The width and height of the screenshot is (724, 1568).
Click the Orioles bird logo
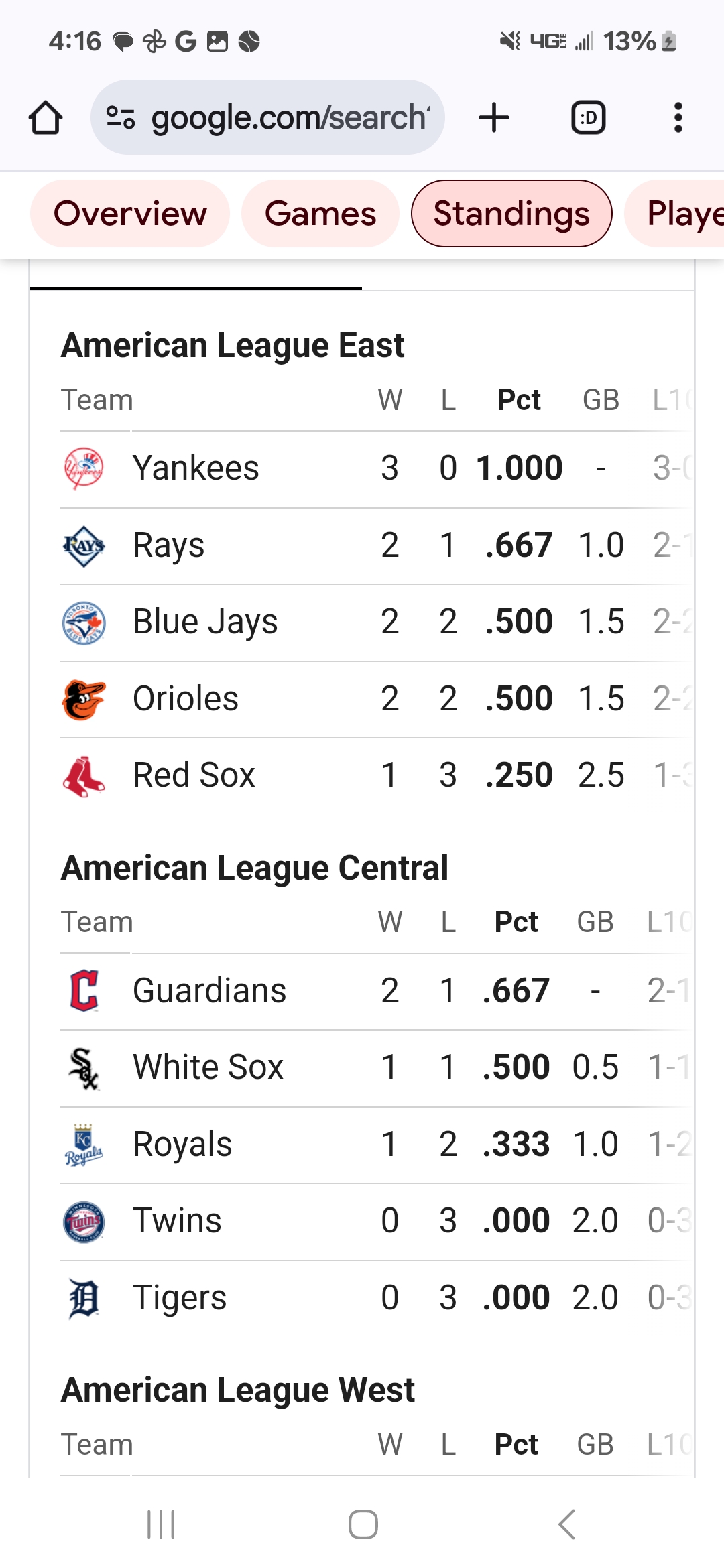coord(84,699)
